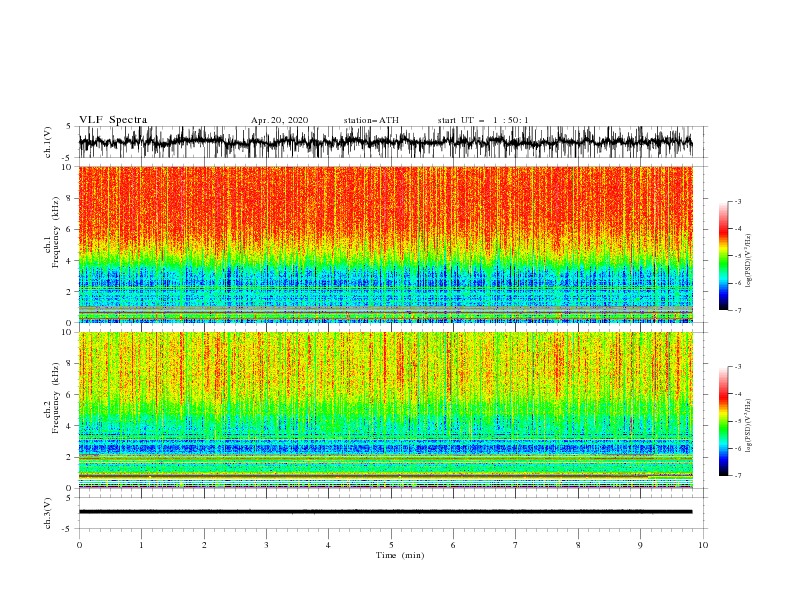The height and width of the screenshot is (612, 792).
Task: Click the ch.2 Frequency (kHz) axis label
Action: coord(52,398)
